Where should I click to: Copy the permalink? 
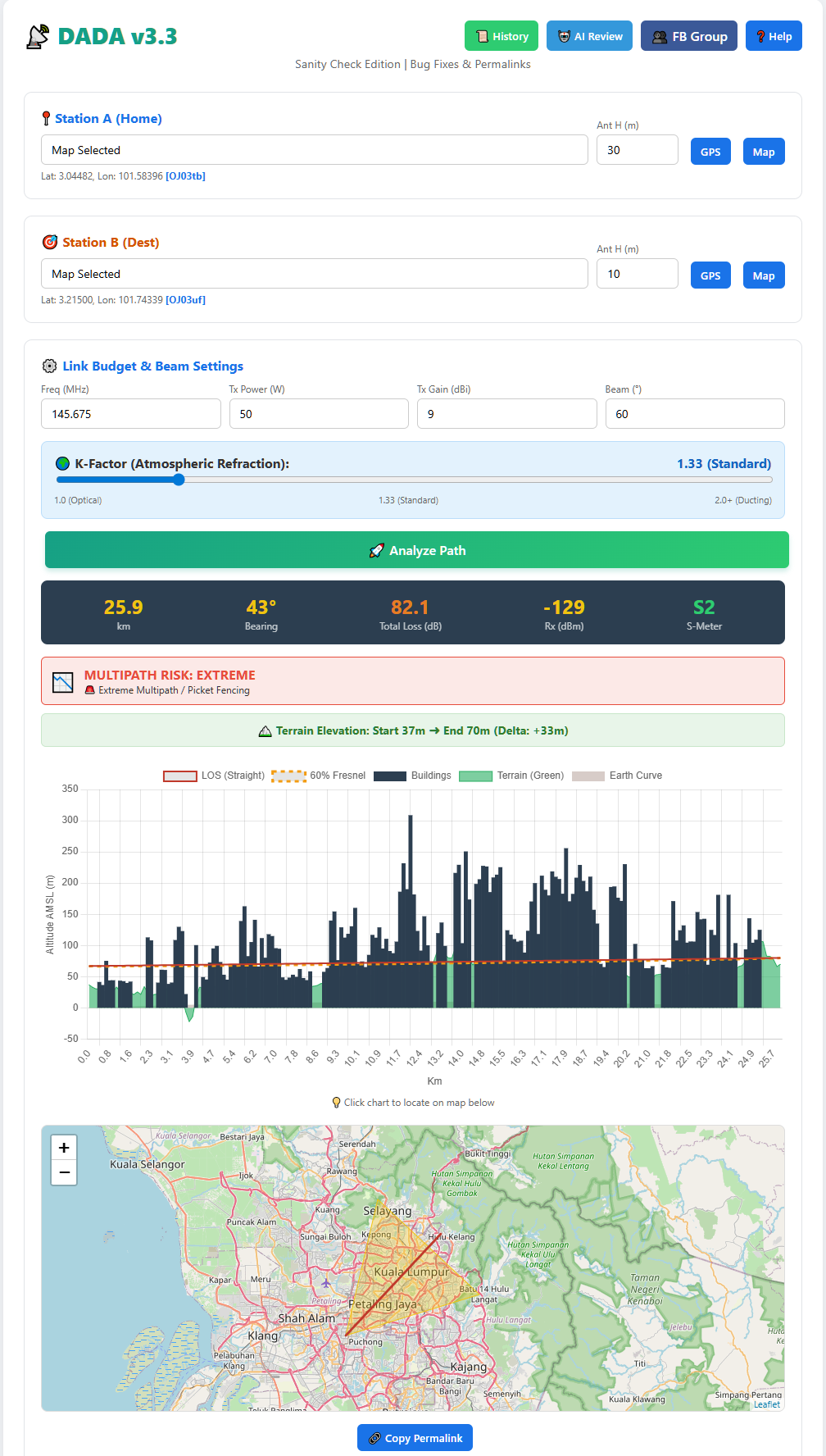click(415, 1438)
